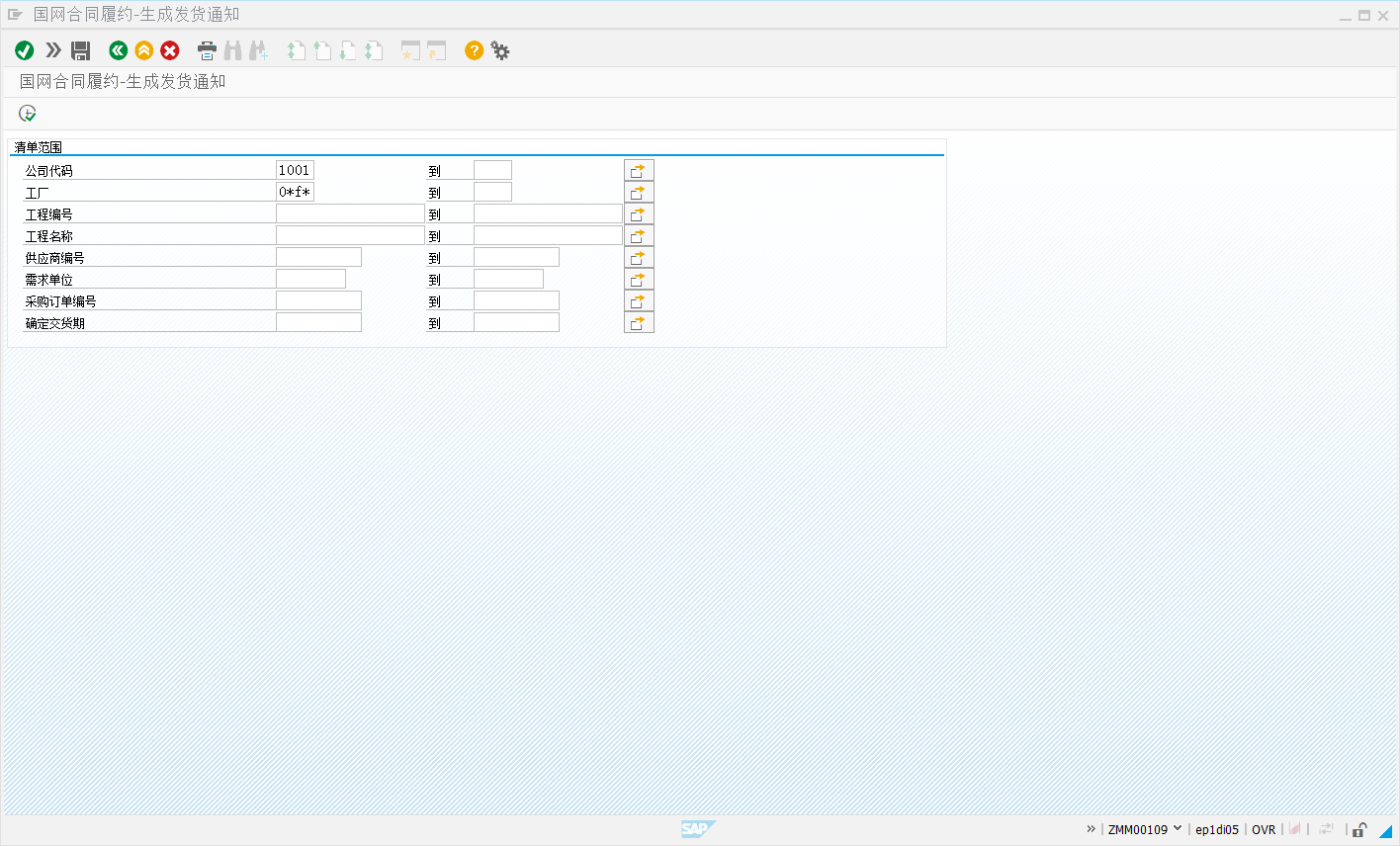Click the padlock icon in status bar
This screenshot has width=1400, height=846.
point(1360,830)
